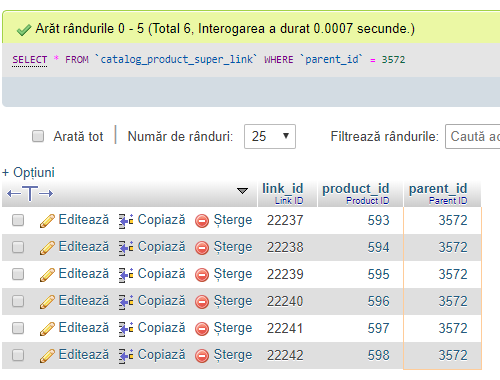Click copy icon in row 22239

[126, 275]
